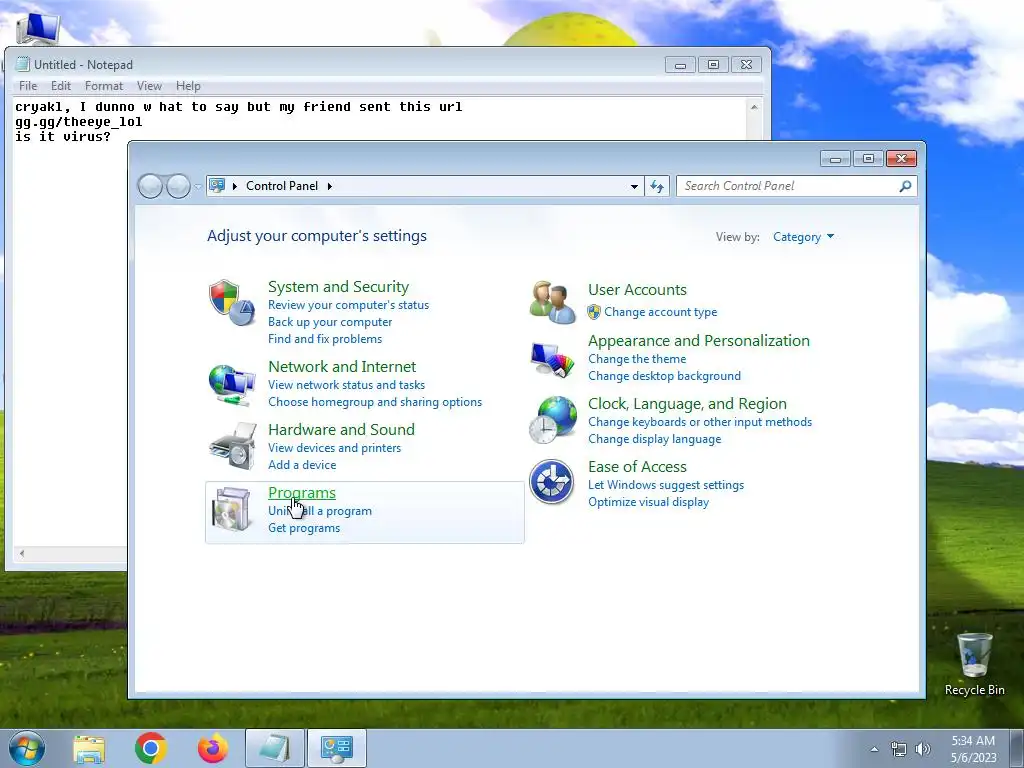Click Notepad's vertical scrollbar up arrow
The width and height of the screenshot is (1024, 768).
pos(754,106)
